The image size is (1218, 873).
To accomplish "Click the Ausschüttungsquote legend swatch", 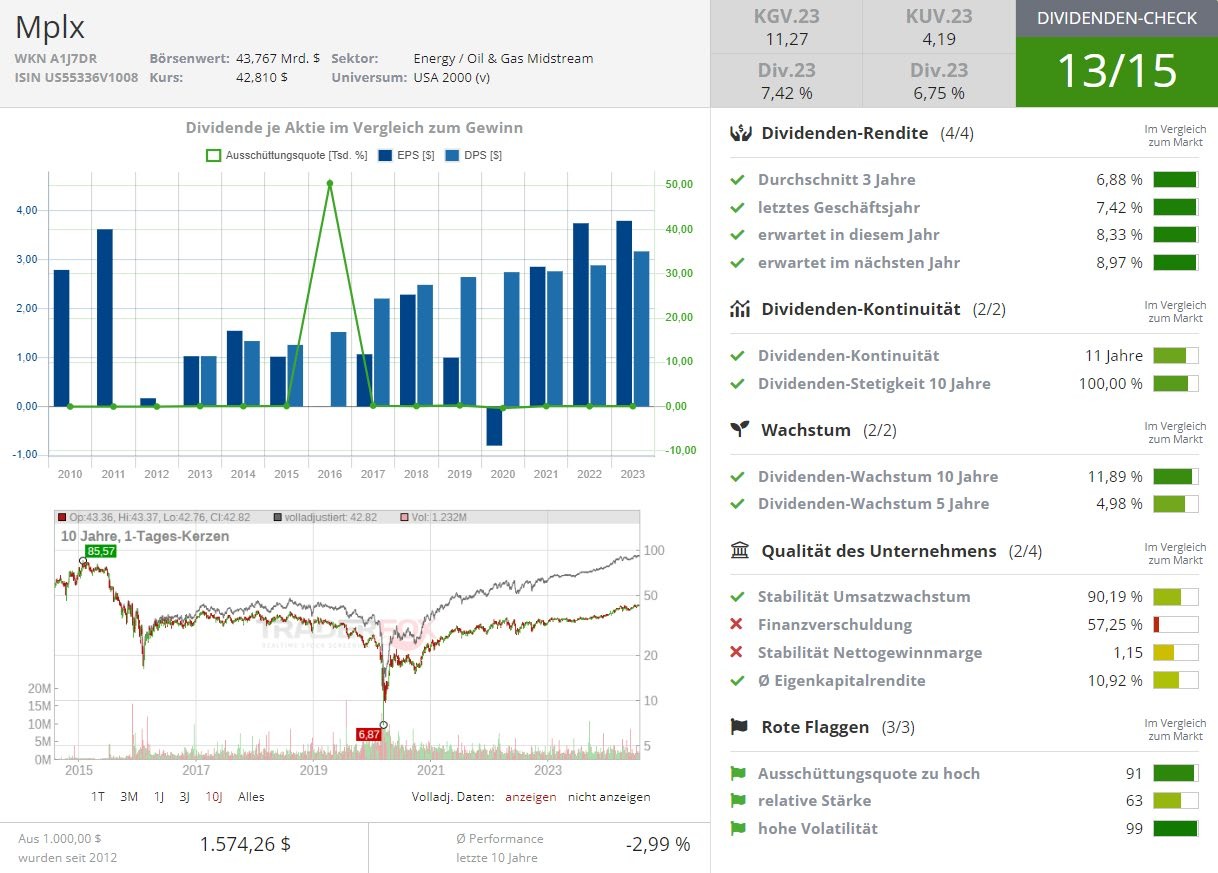I will [213, 156].
